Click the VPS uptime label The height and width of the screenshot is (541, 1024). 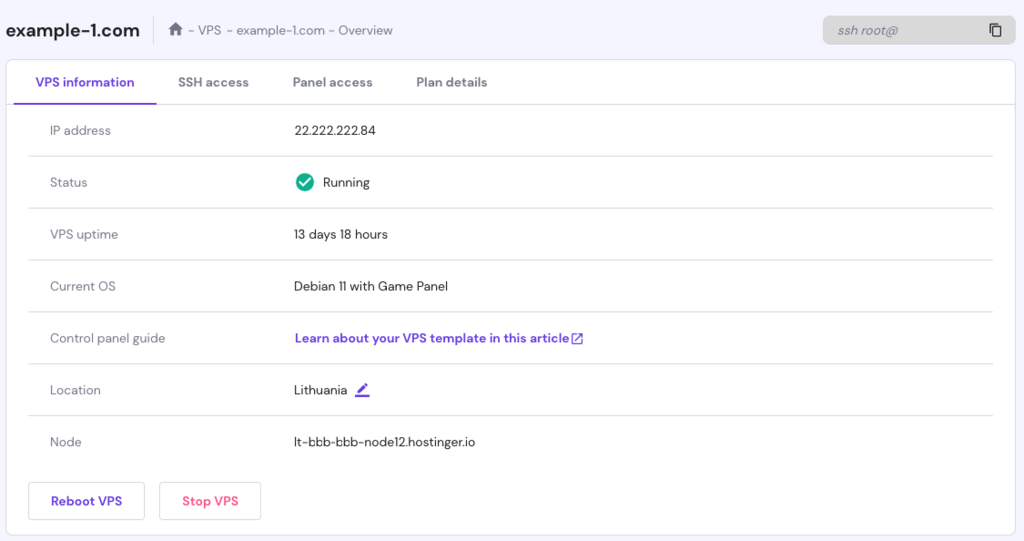[x=84, y=235]
